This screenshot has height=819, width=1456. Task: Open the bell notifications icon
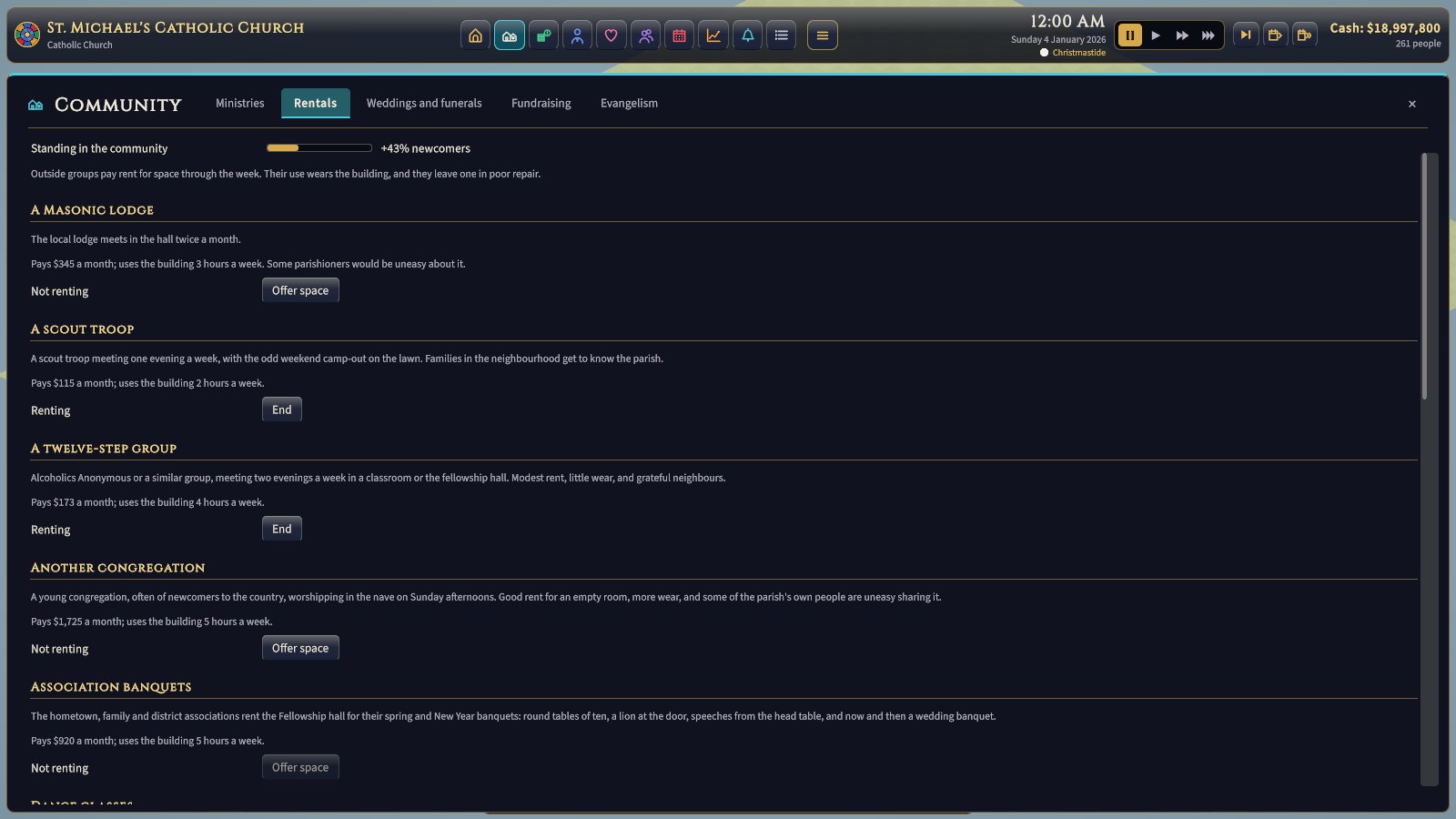(x=747, y=35)
